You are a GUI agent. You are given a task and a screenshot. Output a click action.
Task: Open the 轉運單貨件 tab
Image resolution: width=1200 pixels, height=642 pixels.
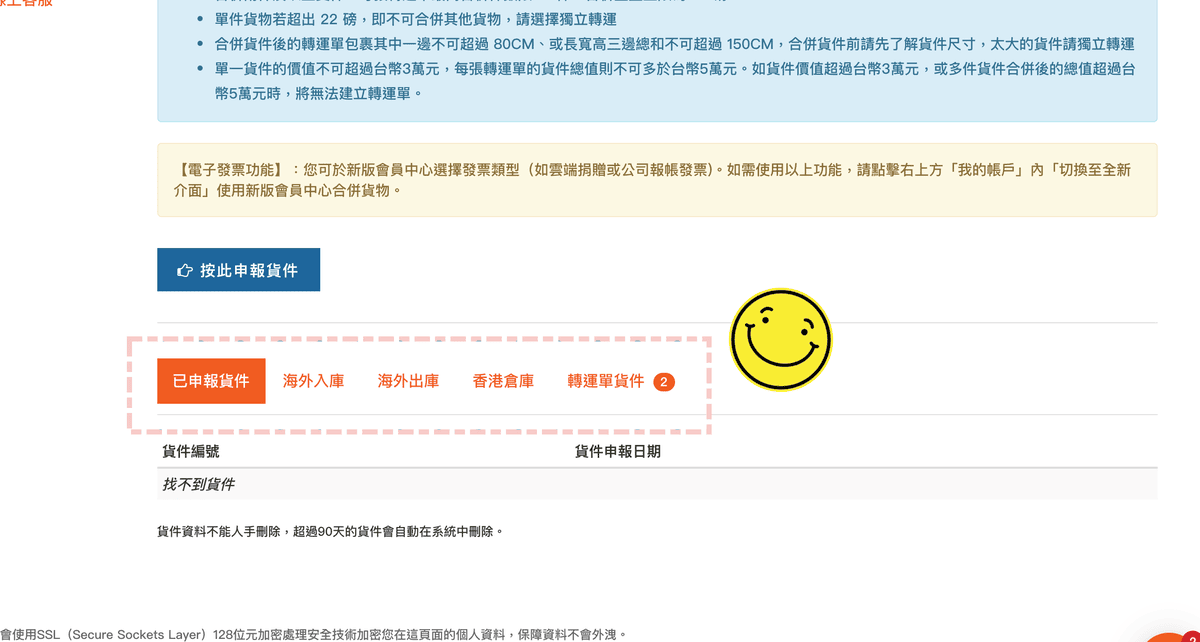[621, 381]
